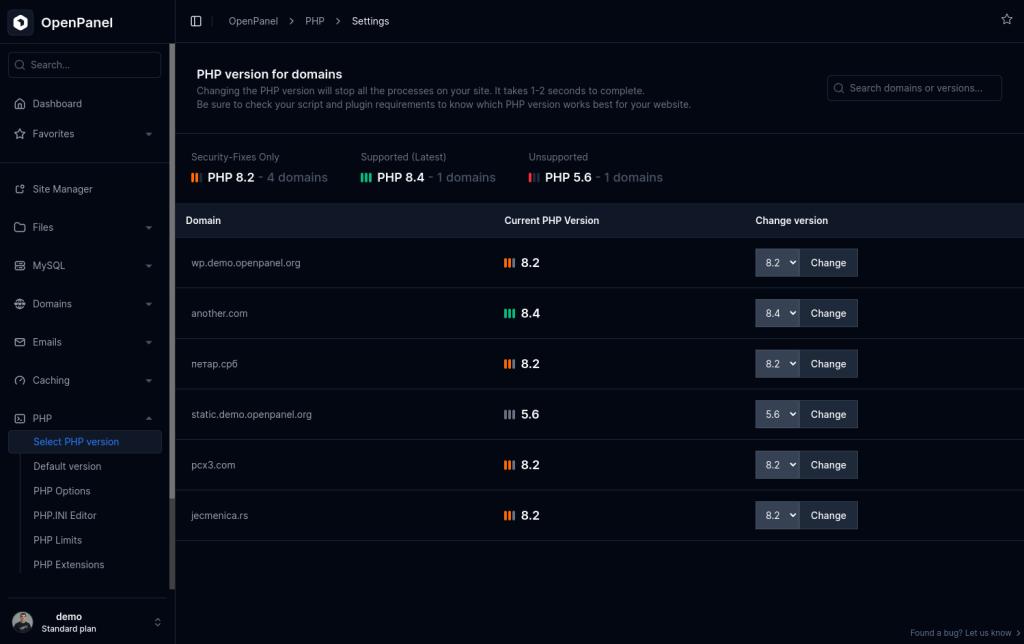Go to PHP Extensions page

click(x=69, y=564)
